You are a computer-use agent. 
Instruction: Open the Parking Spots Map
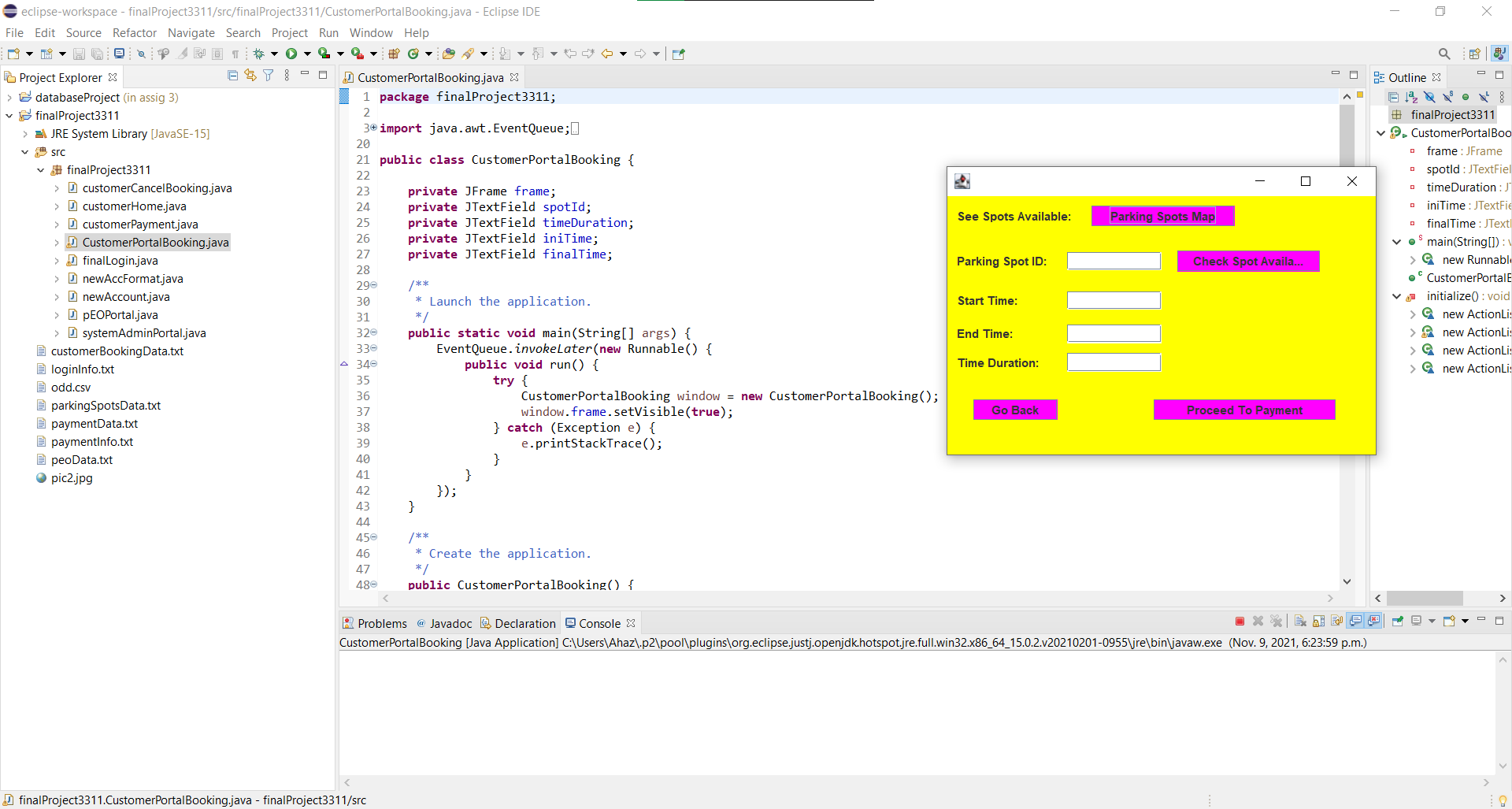[x=1162, y=216]
